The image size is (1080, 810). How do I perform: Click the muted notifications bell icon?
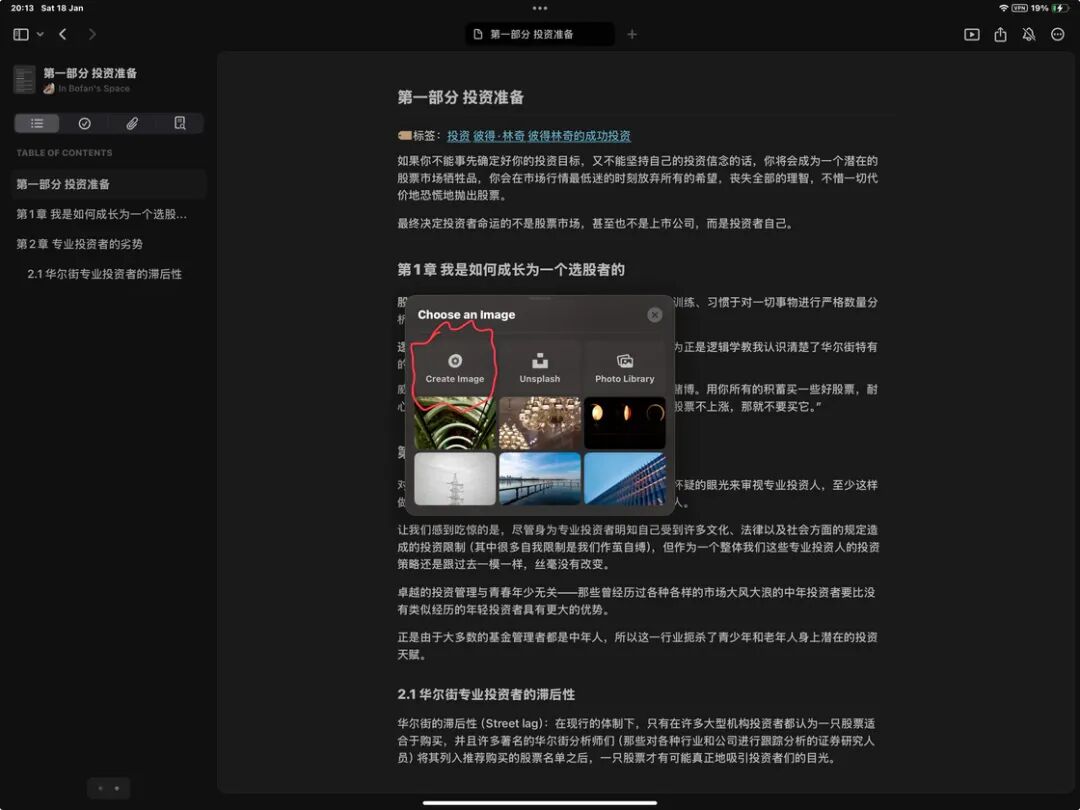(1029, 34)
